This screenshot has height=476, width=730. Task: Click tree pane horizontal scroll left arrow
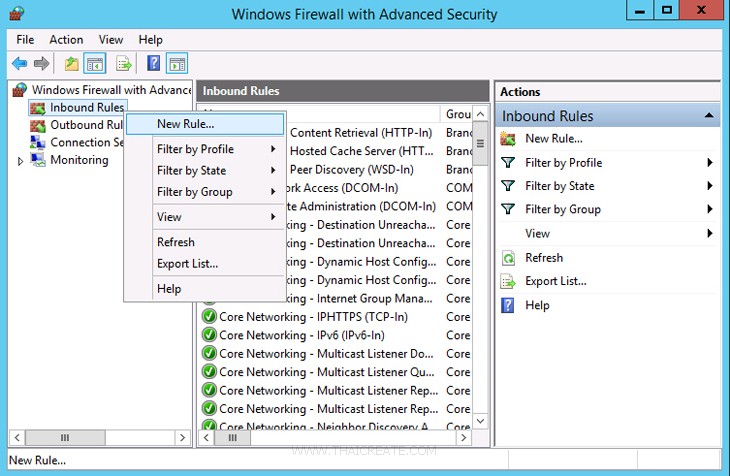17,437
